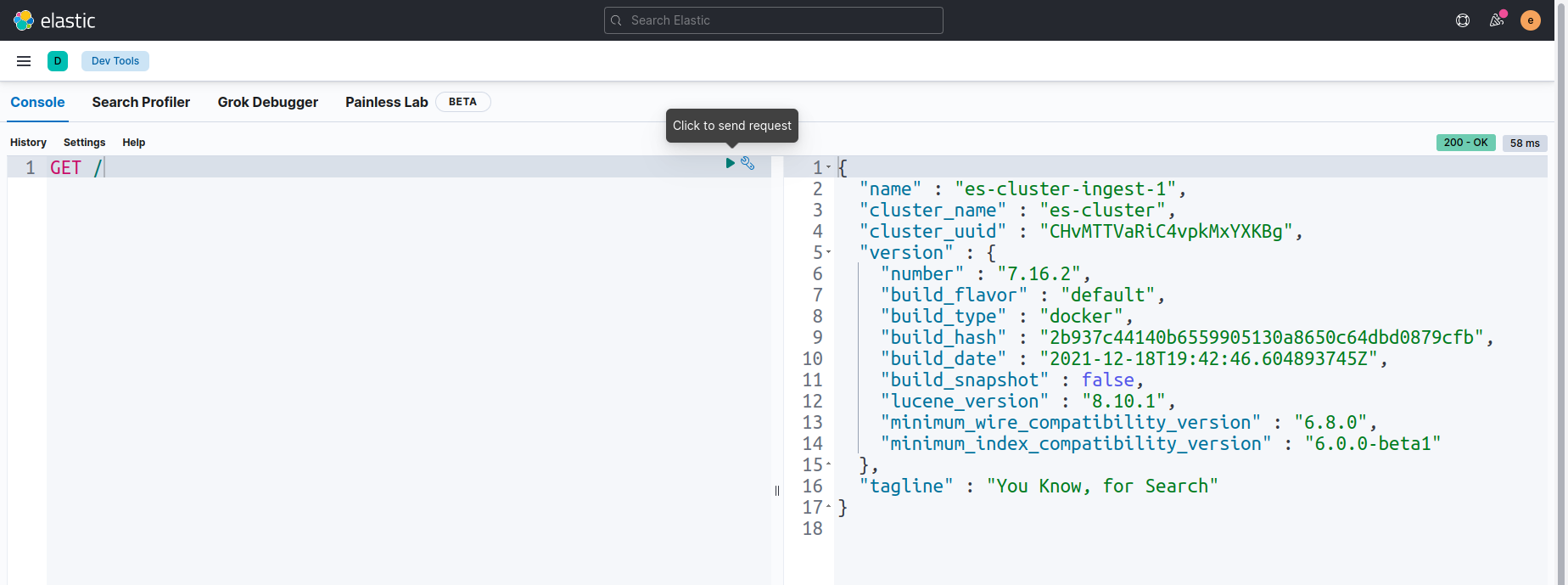The height and width of the screenshot is (585, 1568).
Task: Click the Elastic logo
Action: tap(54, 20)
